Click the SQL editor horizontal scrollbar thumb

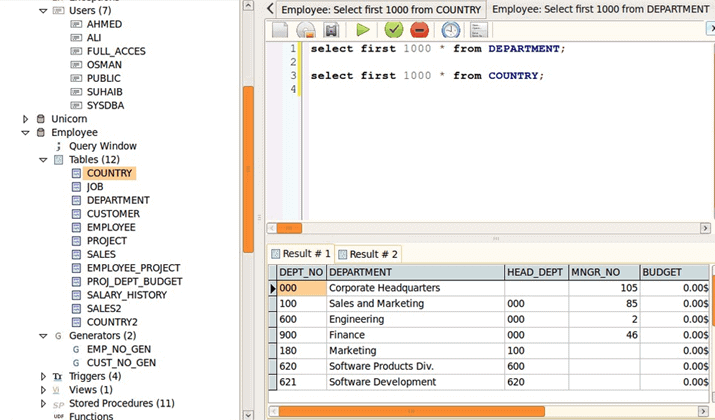click(x=289, y=228)
